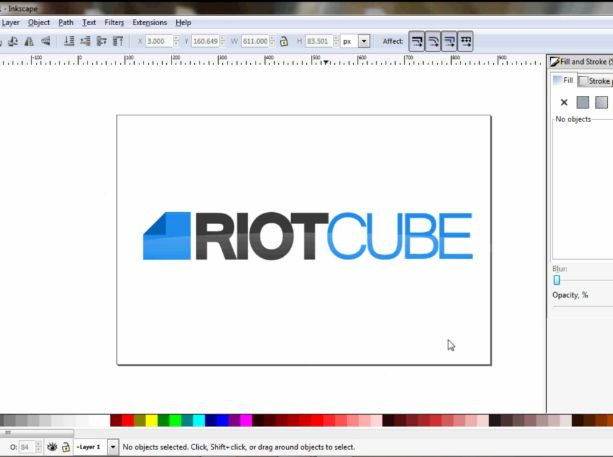Click the Fill and Stroke panel title
Image resolution: width=613 pixels, height=457 pixels.
tap(582, 61)
